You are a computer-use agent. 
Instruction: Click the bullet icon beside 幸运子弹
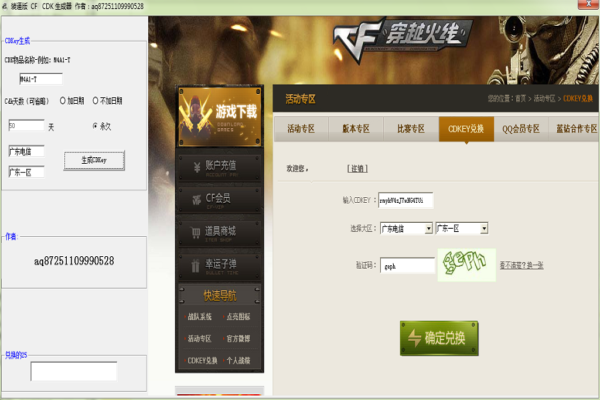tap(195, 266)
